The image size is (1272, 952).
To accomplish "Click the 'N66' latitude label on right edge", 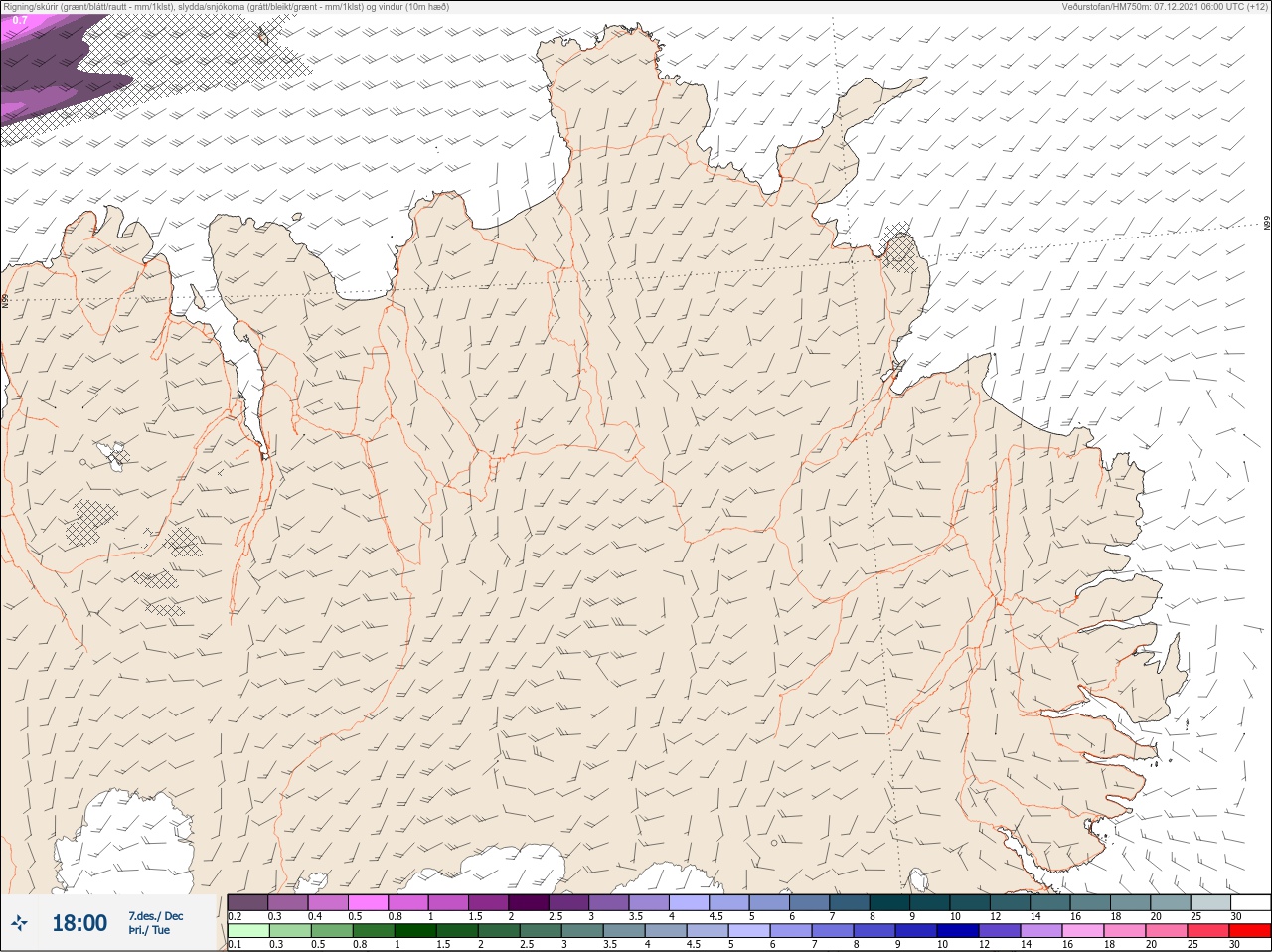I will pos(1267,225).
